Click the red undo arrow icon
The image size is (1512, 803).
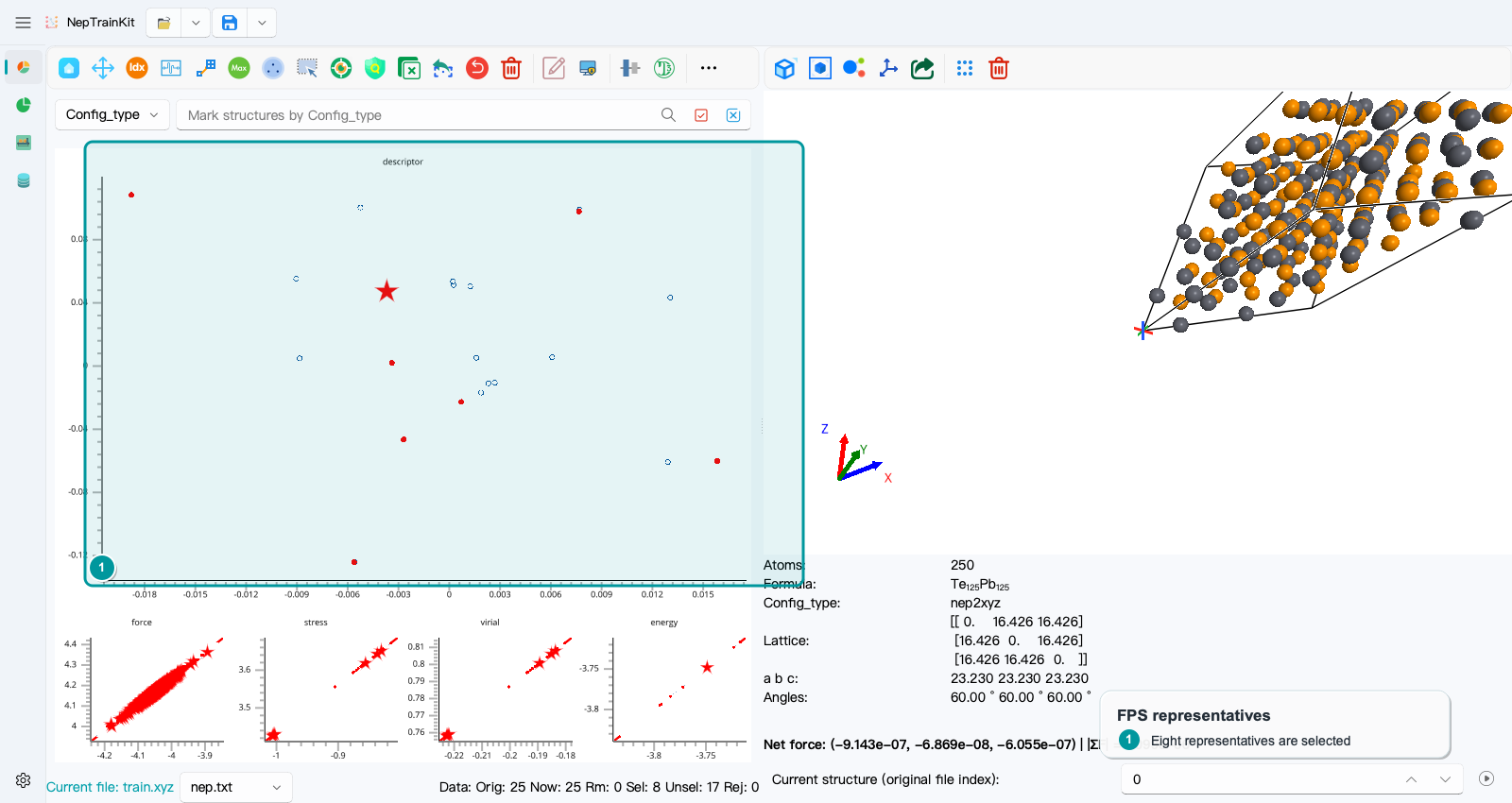[x=477, y=68]
